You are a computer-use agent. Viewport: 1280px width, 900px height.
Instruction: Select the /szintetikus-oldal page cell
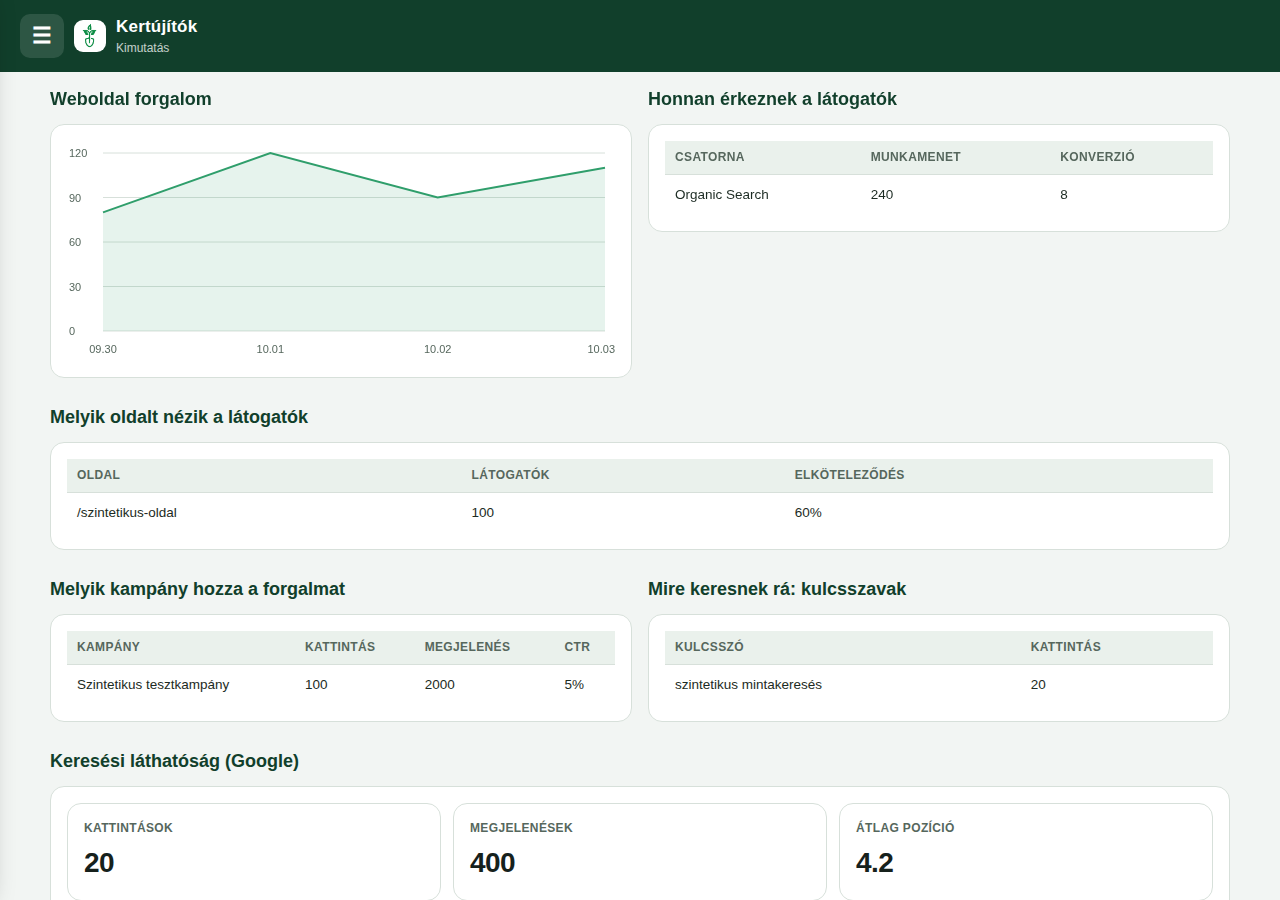click(127, 513)
